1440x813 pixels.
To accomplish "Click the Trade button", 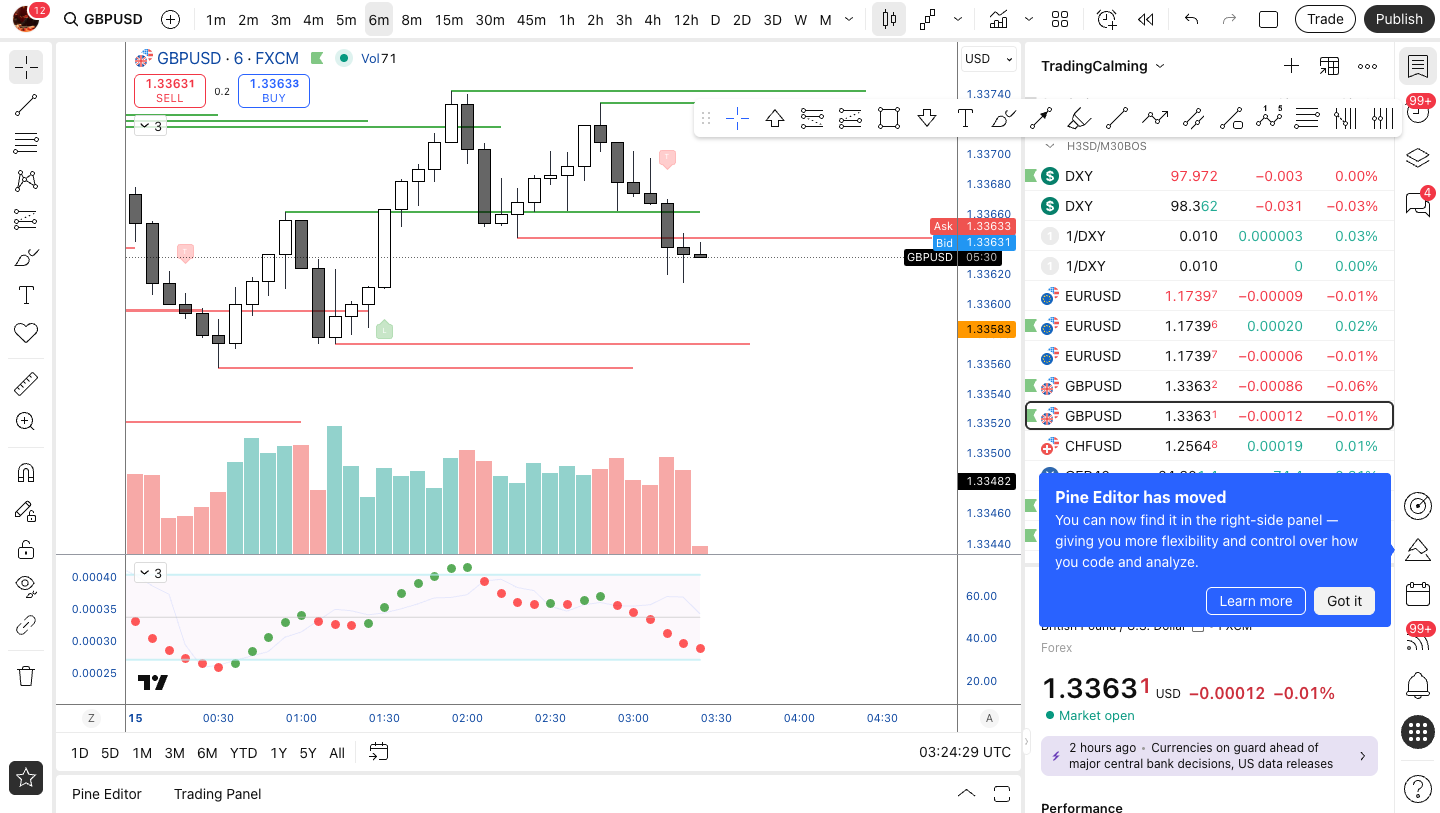I will click(1325, 19).
